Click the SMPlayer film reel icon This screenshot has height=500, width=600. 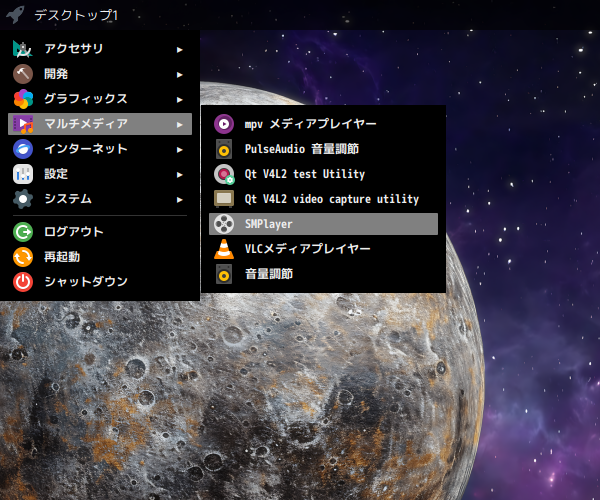pyautogui.click(x=224, y=224)
